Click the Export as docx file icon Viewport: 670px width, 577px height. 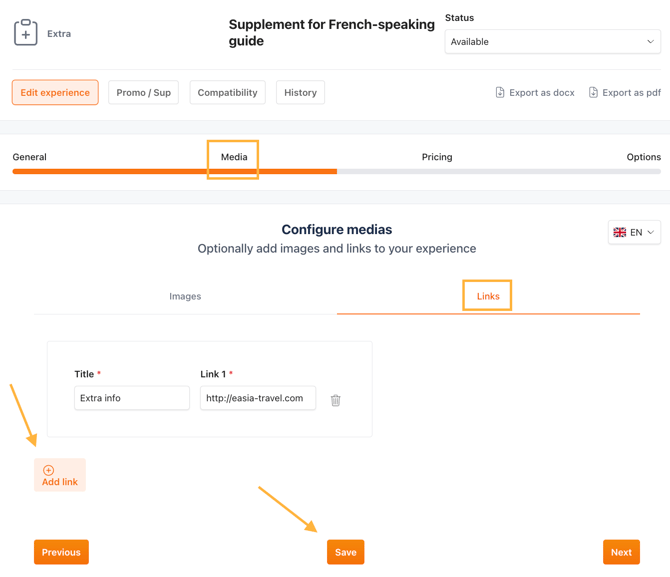500,93
